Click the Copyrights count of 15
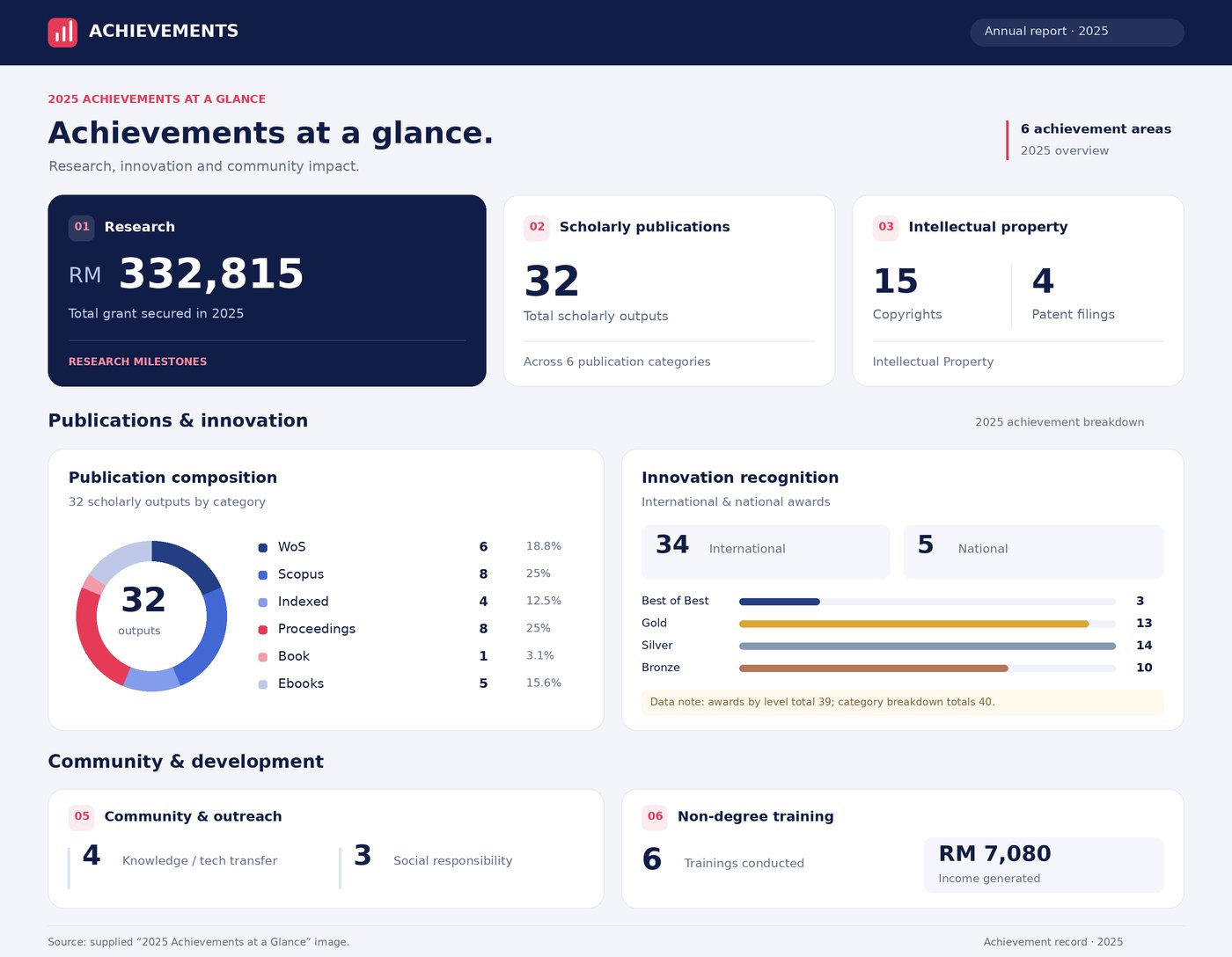Screen dimensions: 1232x957 tap(896, 281)
